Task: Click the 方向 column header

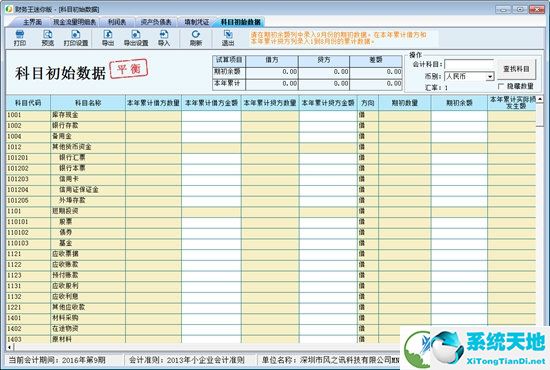Action: click(x=368, y=103)
